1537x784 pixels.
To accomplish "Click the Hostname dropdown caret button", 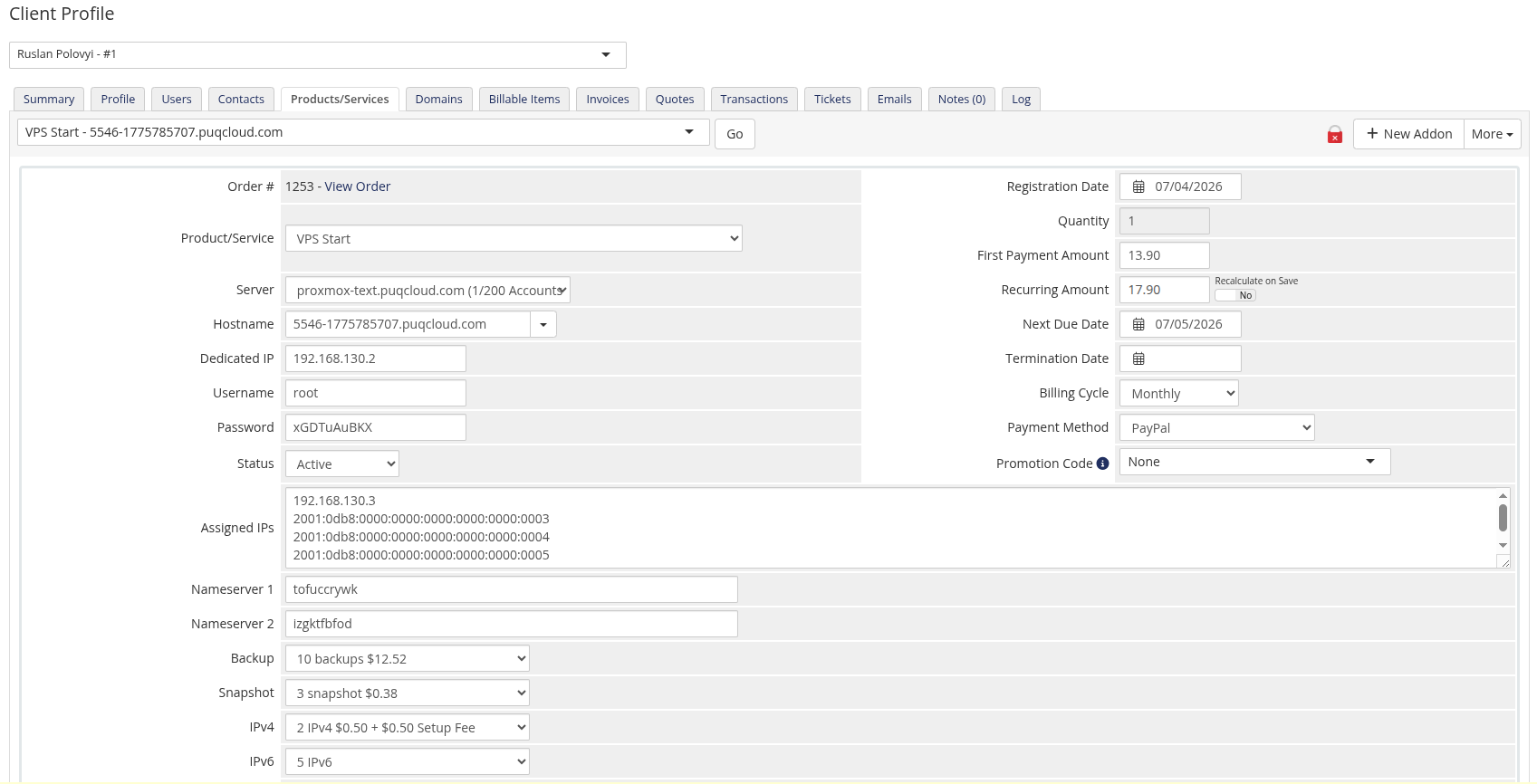I will [543, 324].
